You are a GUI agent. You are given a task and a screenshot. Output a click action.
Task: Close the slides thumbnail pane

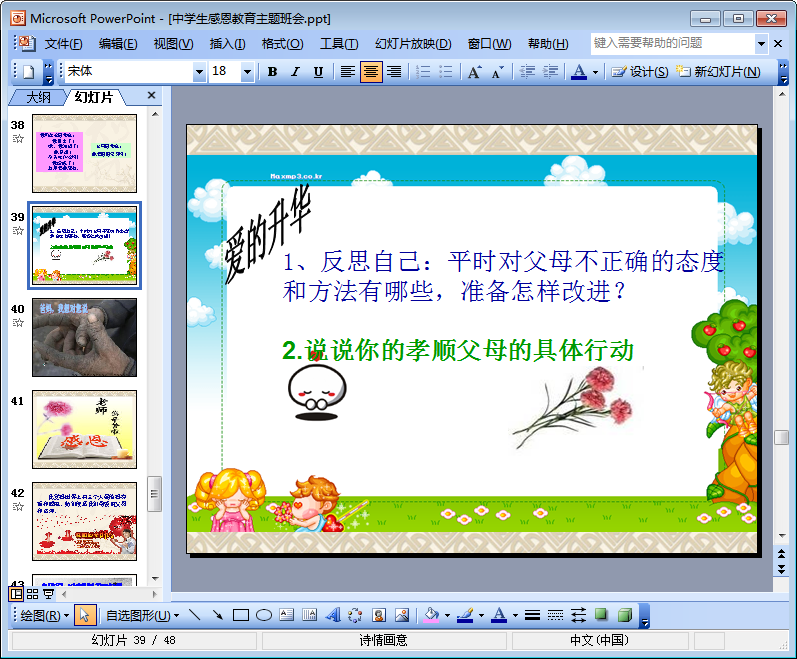click(x=151, y=95)
